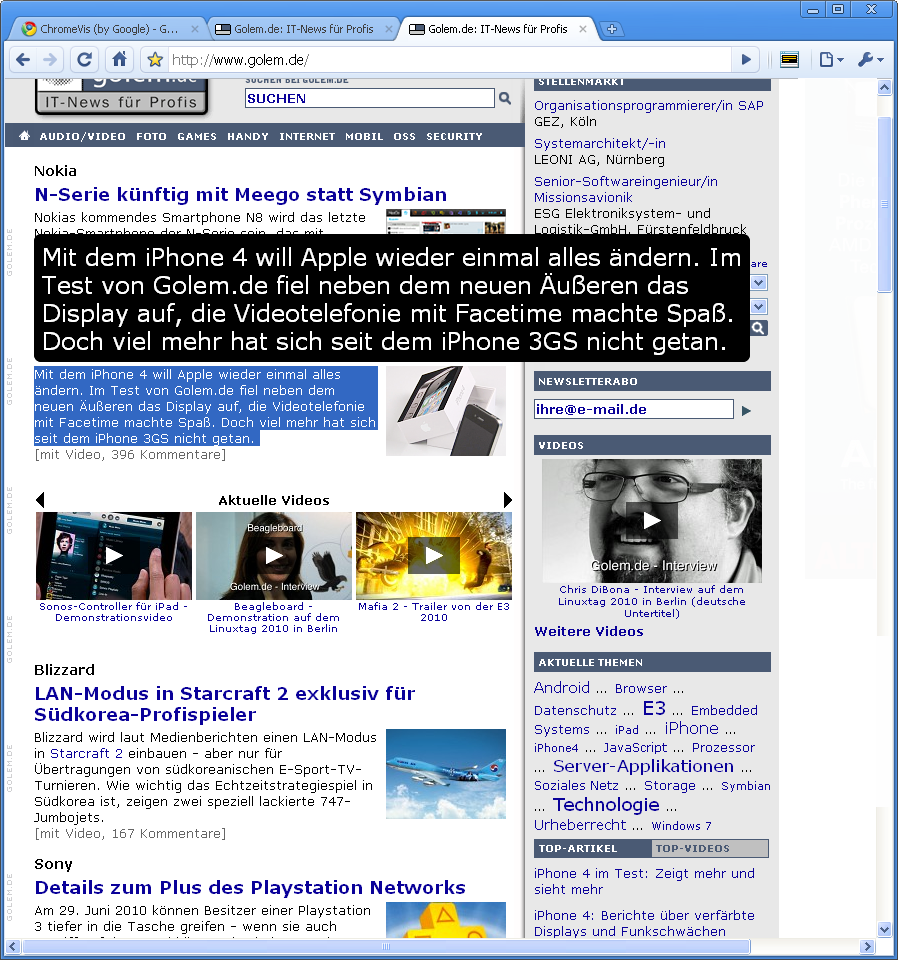Image resolution: width=898 pixels, height=960 pixels.
Task: Open the iPhone 4 box thumbnail image
Action: coord(446,411)
